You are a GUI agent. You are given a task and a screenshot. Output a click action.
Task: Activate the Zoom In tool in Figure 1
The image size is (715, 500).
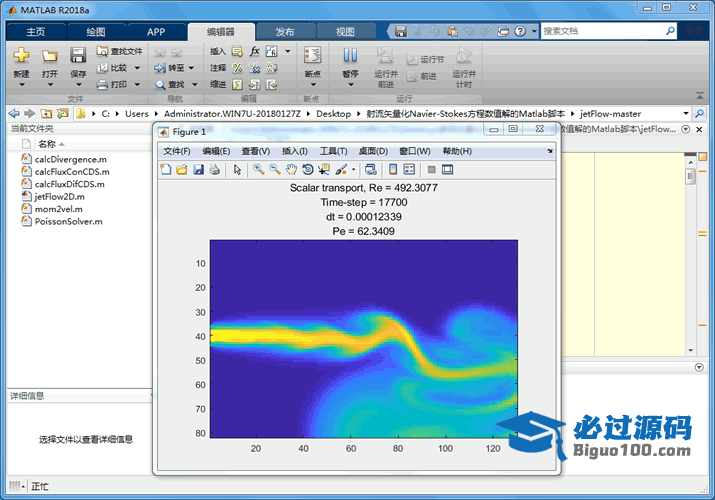(x=259, y=170)
